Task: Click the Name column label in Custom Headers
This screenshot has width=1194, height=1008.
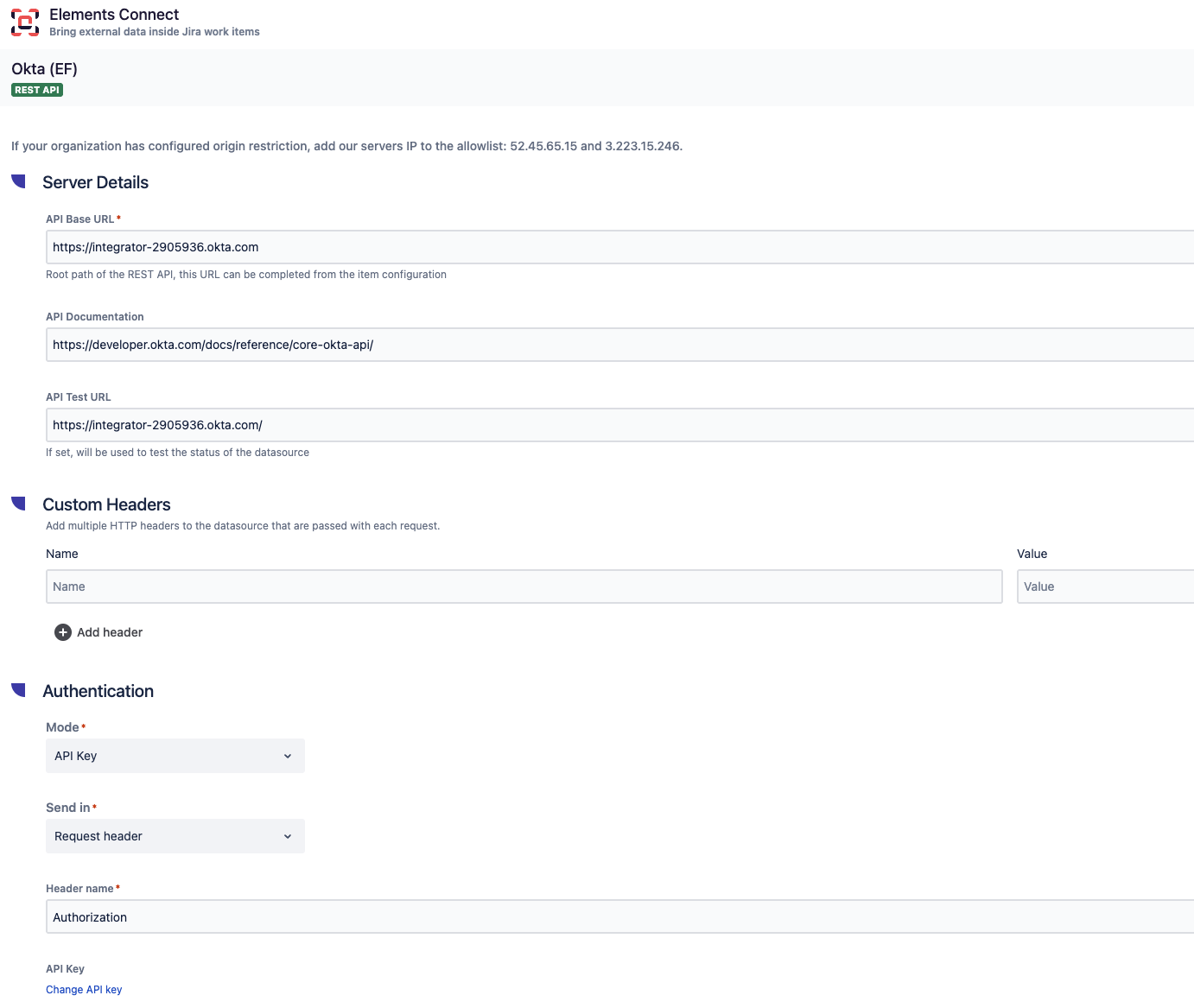Action: click(62, 554)
